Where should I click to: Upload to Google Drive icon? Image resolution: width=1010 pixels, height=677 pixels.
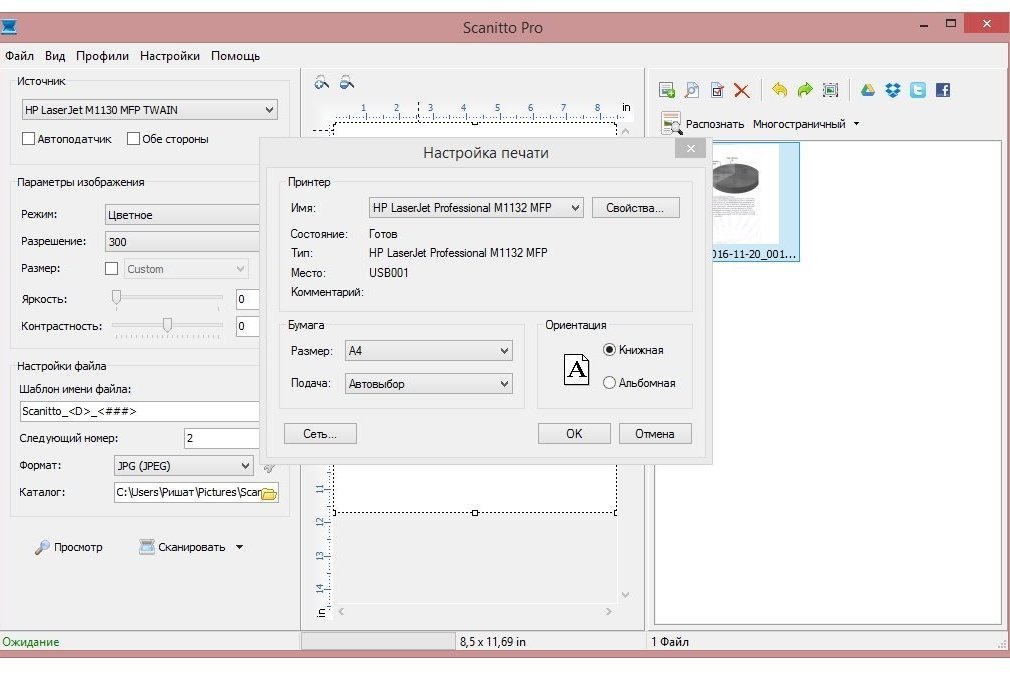coord(868,90)
